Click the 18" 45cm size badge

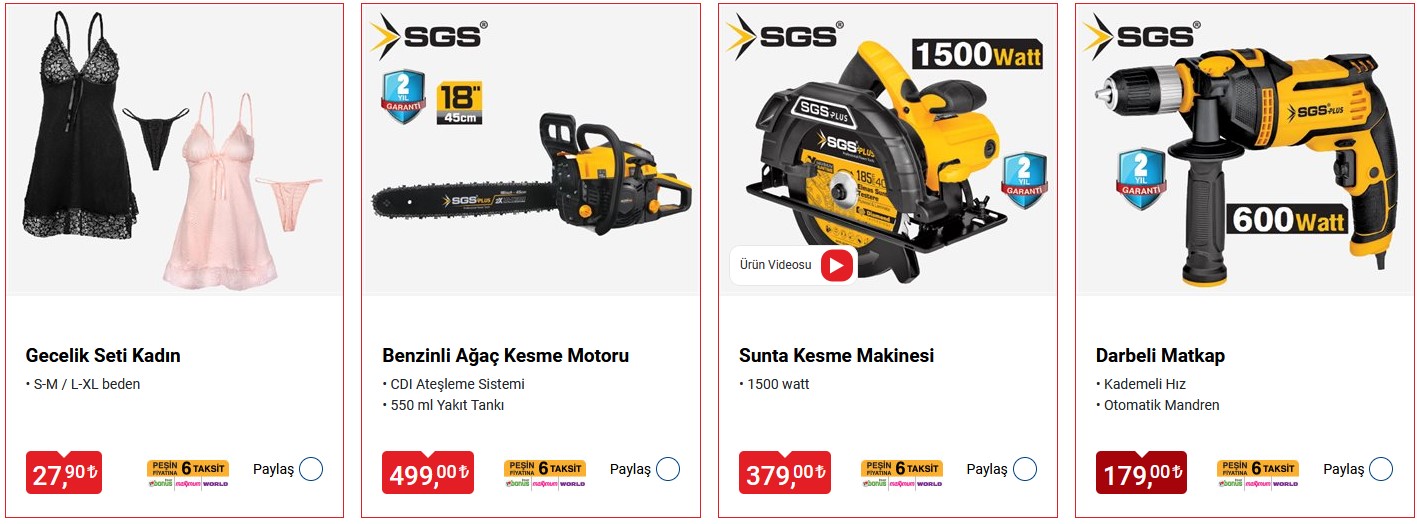460,103
